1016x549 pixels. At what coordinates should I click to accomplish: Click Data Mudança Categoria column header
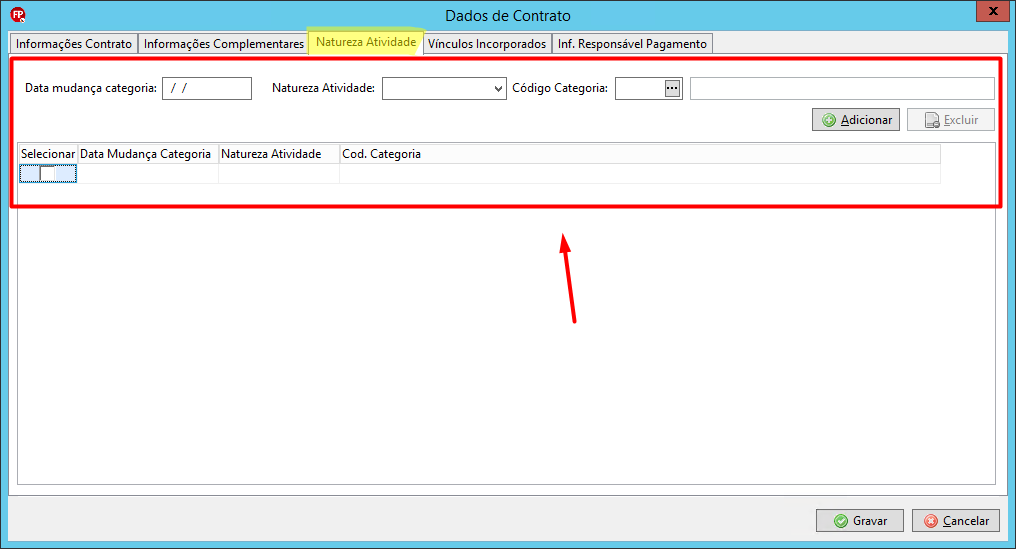(x=148, y=154)
